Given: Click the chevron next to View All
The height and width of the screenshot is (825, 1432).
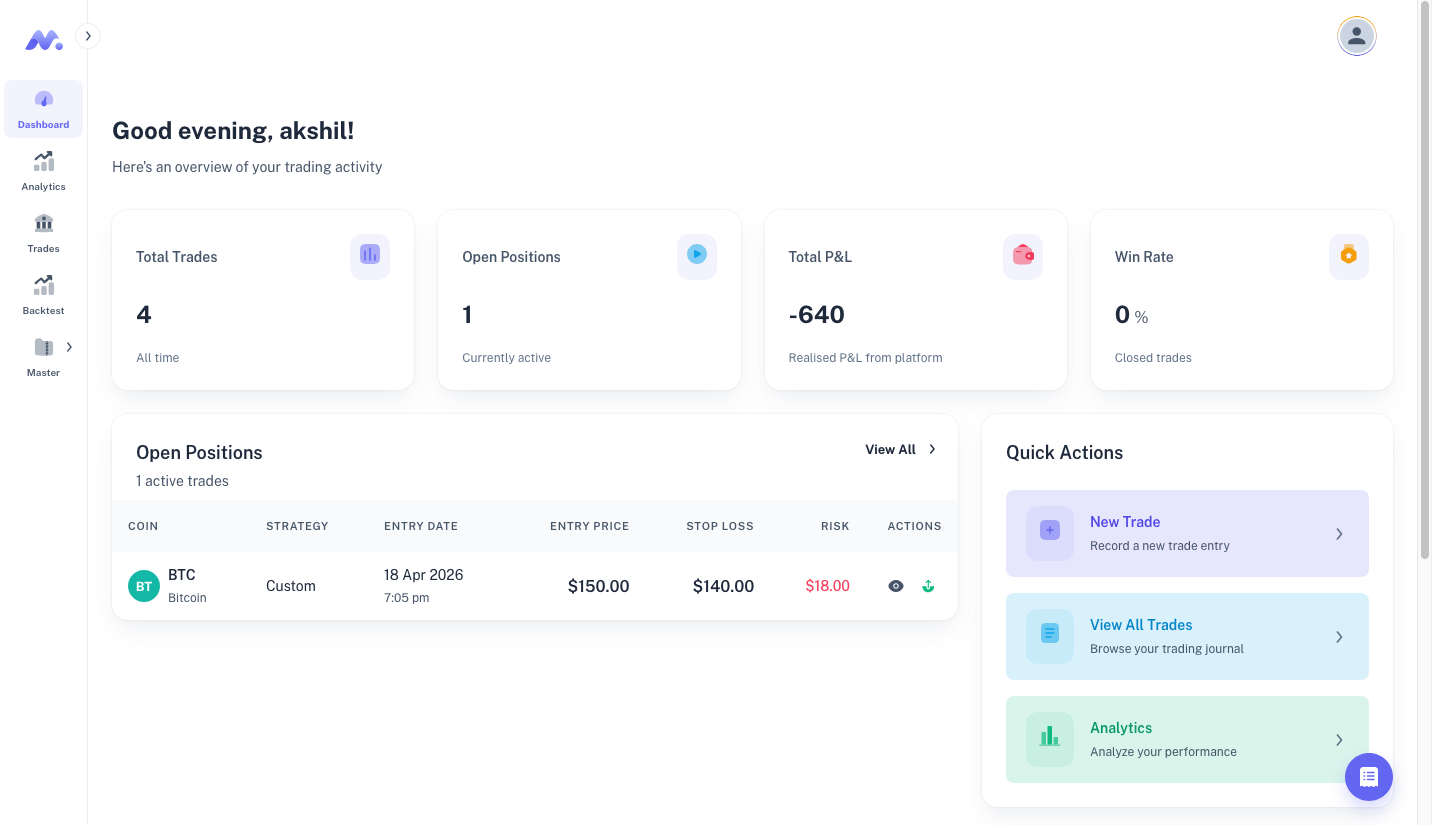Looking at the screenshot, I should [x=932, y=450].
